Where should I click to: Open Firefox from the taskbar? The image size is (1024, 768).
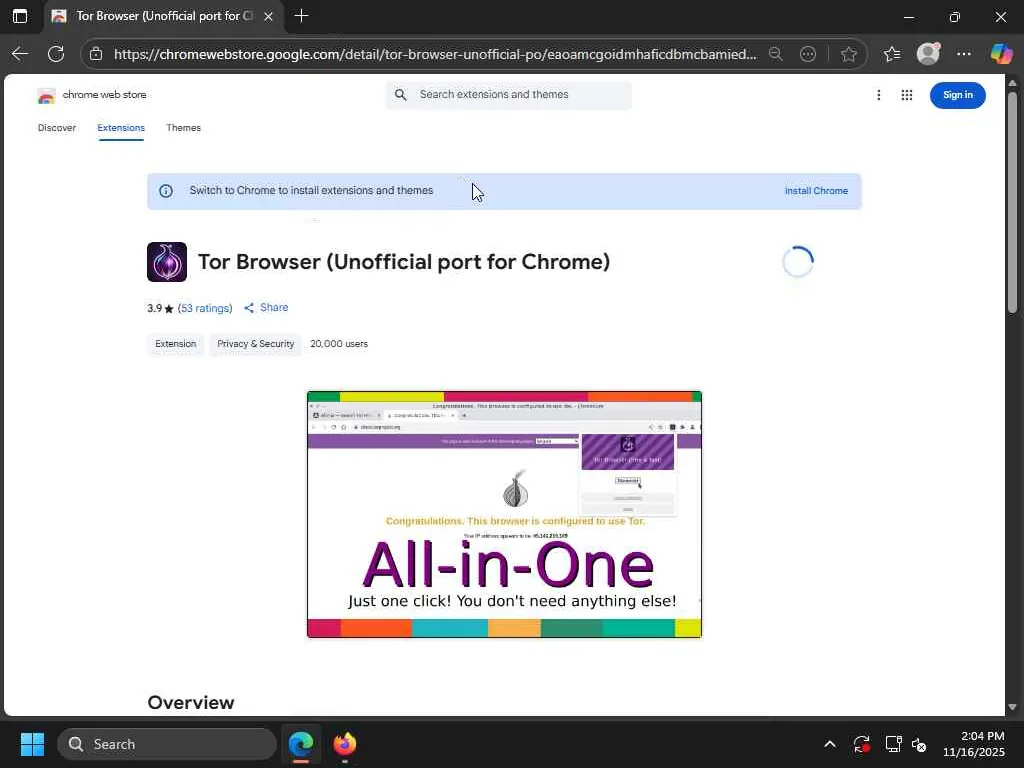345,744
